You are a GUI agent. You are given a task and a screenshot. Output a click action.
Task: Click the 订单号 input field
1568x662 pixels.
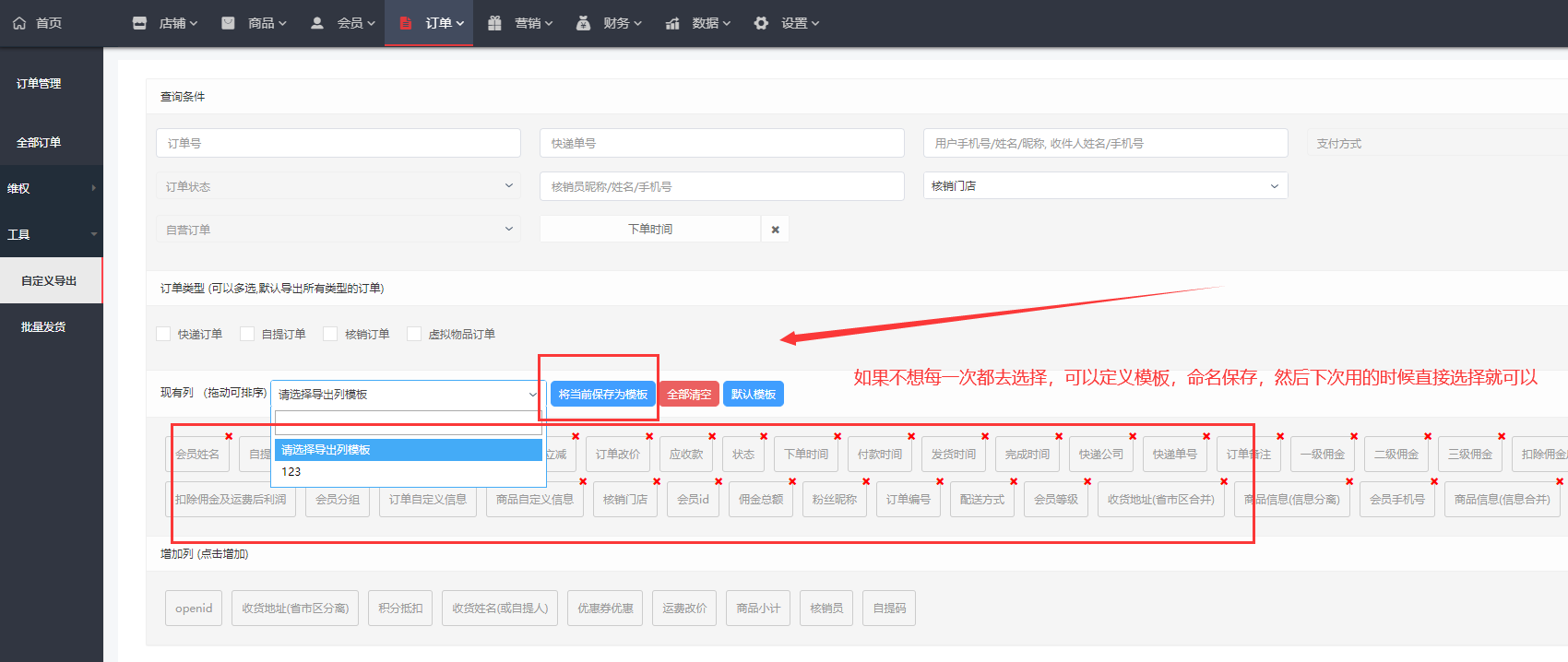(338, 143)
